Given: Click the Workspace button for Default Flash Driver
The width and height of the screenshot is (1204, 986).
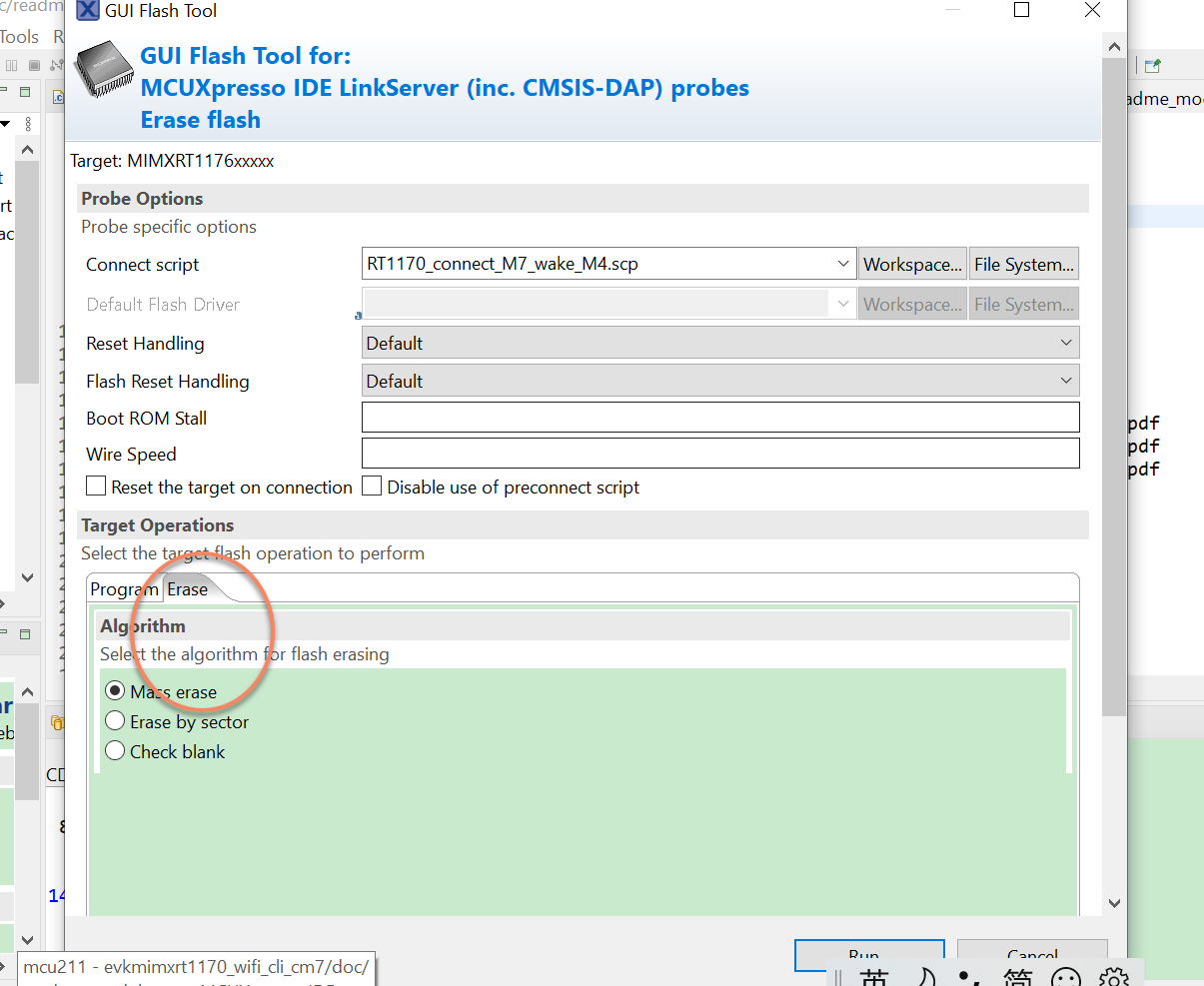Looking at the screenshot, I should point(911,303).
